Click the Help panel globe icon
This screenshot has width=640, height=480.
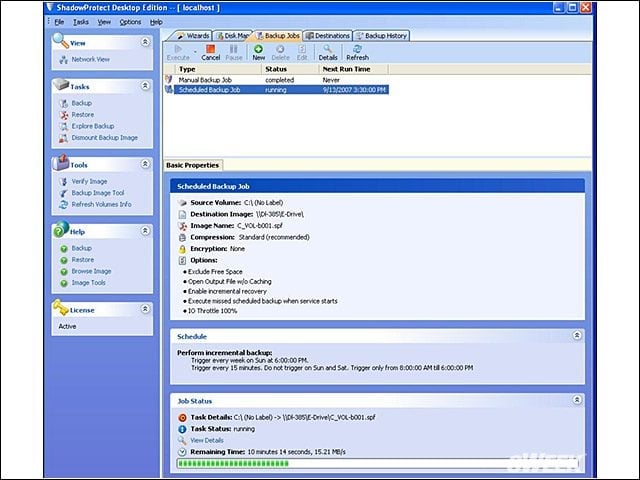pyautogui.click(x=60, y=229)
